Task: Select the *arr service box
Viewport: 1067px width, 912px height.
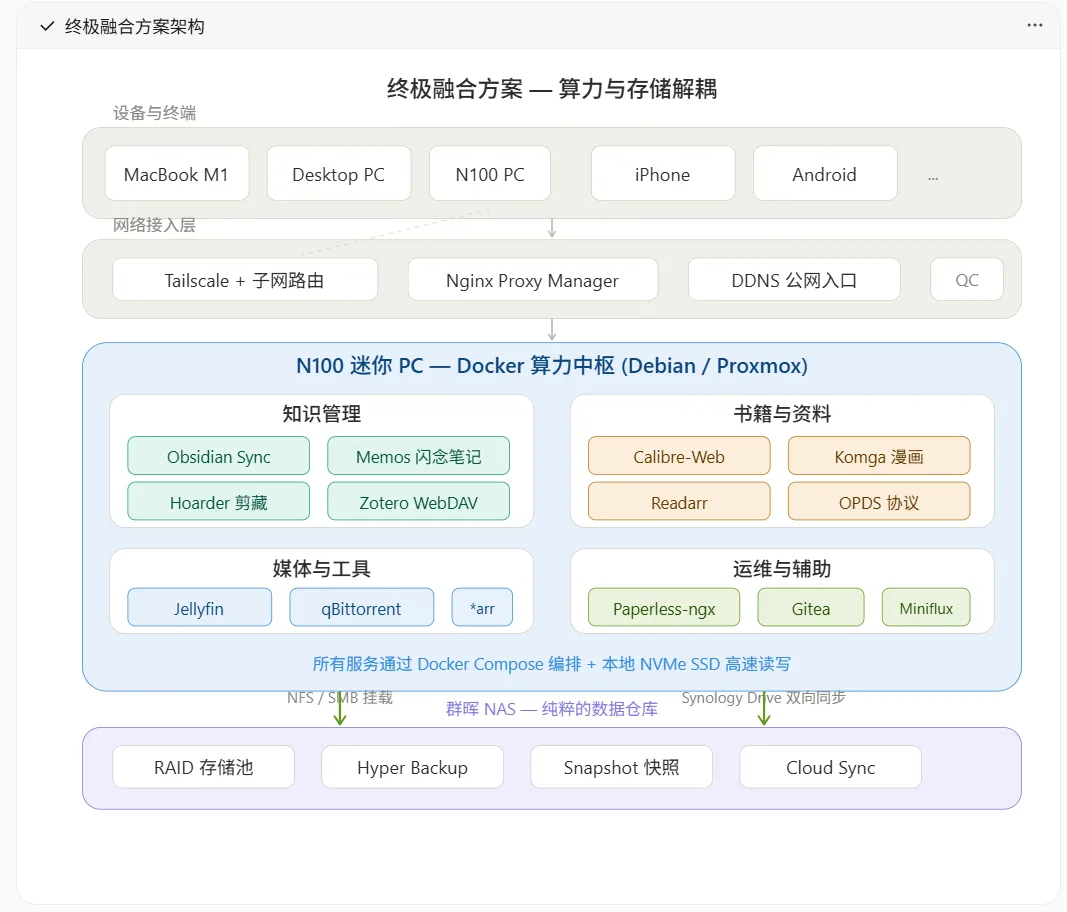Action: click(x=482, y=607)
